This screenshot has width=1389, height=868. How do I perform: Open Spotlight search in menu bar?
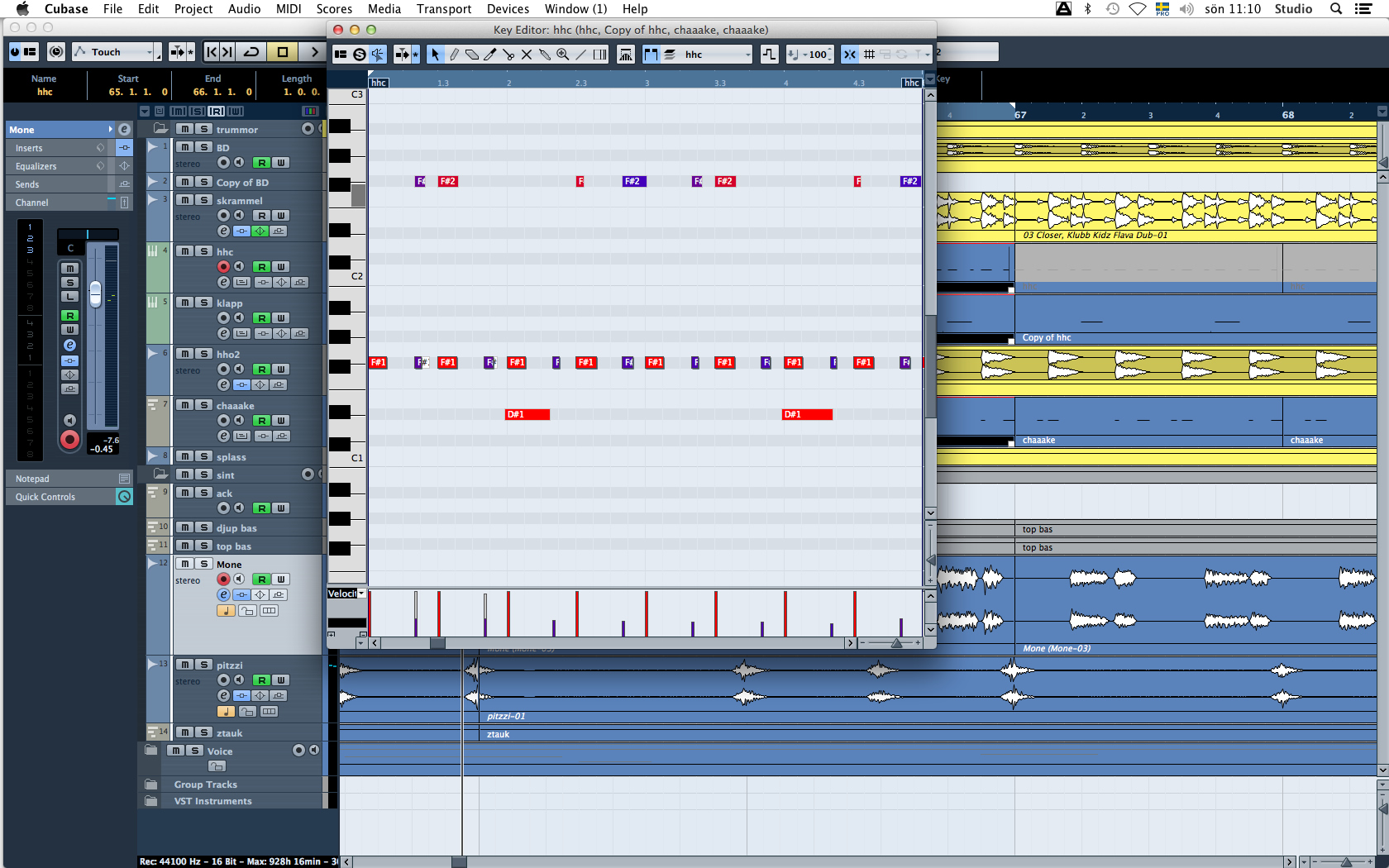pyautogui.click(x=1336, y=9)
